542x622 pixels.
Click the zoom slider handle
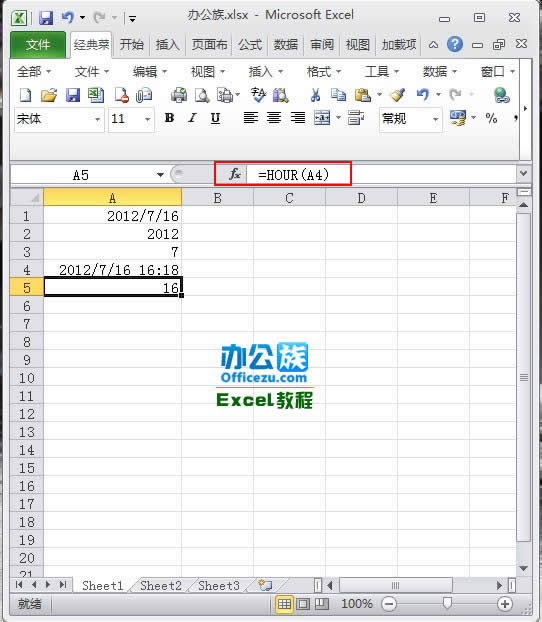[447, 603]
